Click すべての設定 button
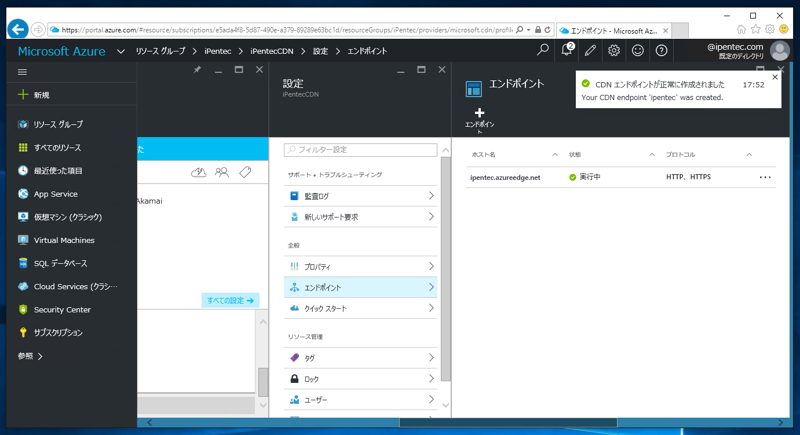The width and height of the screenshot is (800, 435). pos(230,300)
